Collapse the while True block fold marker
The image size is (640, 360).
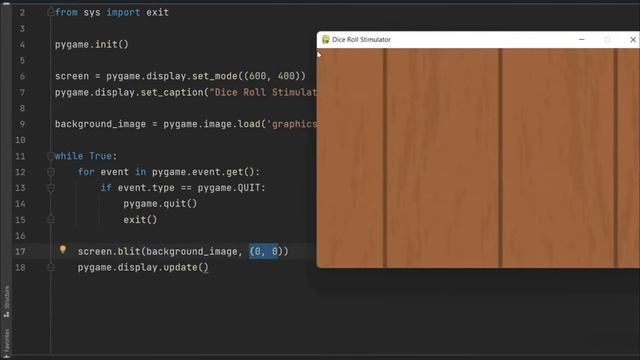click(x=51, y=156)
